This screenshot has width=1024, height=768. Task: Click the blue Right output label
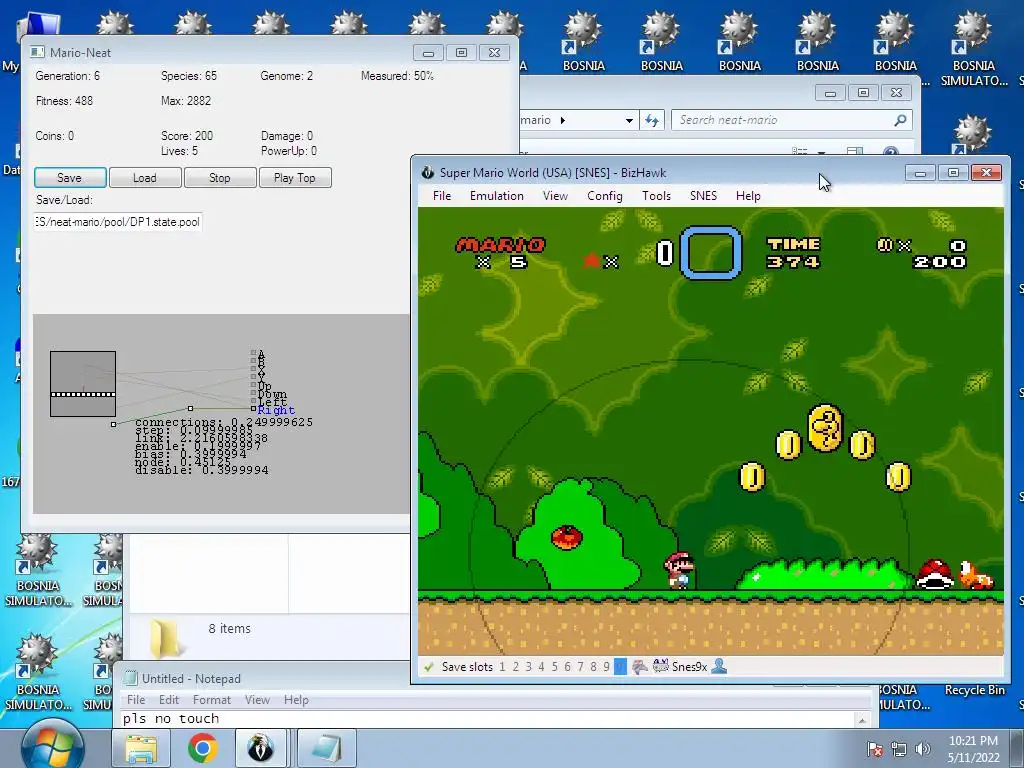click(276, 410)
